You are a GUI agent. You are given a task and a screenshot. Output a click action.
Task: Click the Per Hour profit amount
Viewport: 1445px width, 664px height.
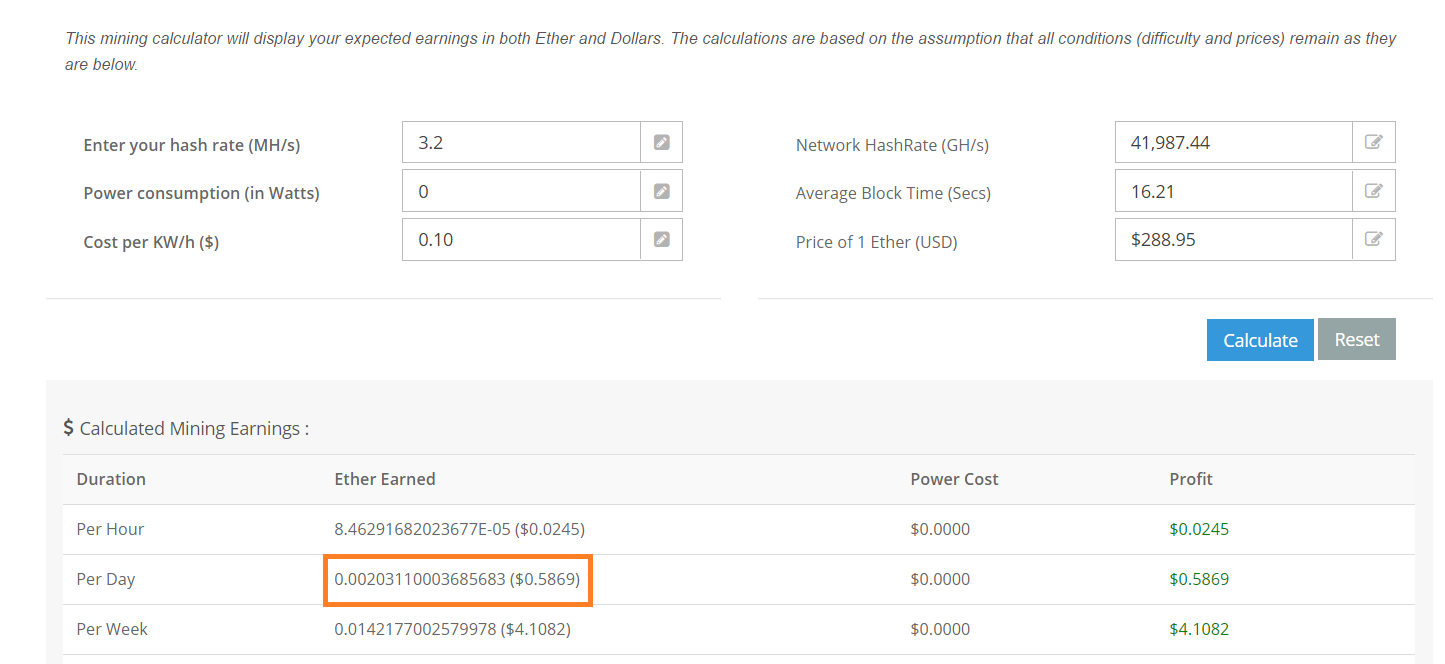pos(1199,529)
